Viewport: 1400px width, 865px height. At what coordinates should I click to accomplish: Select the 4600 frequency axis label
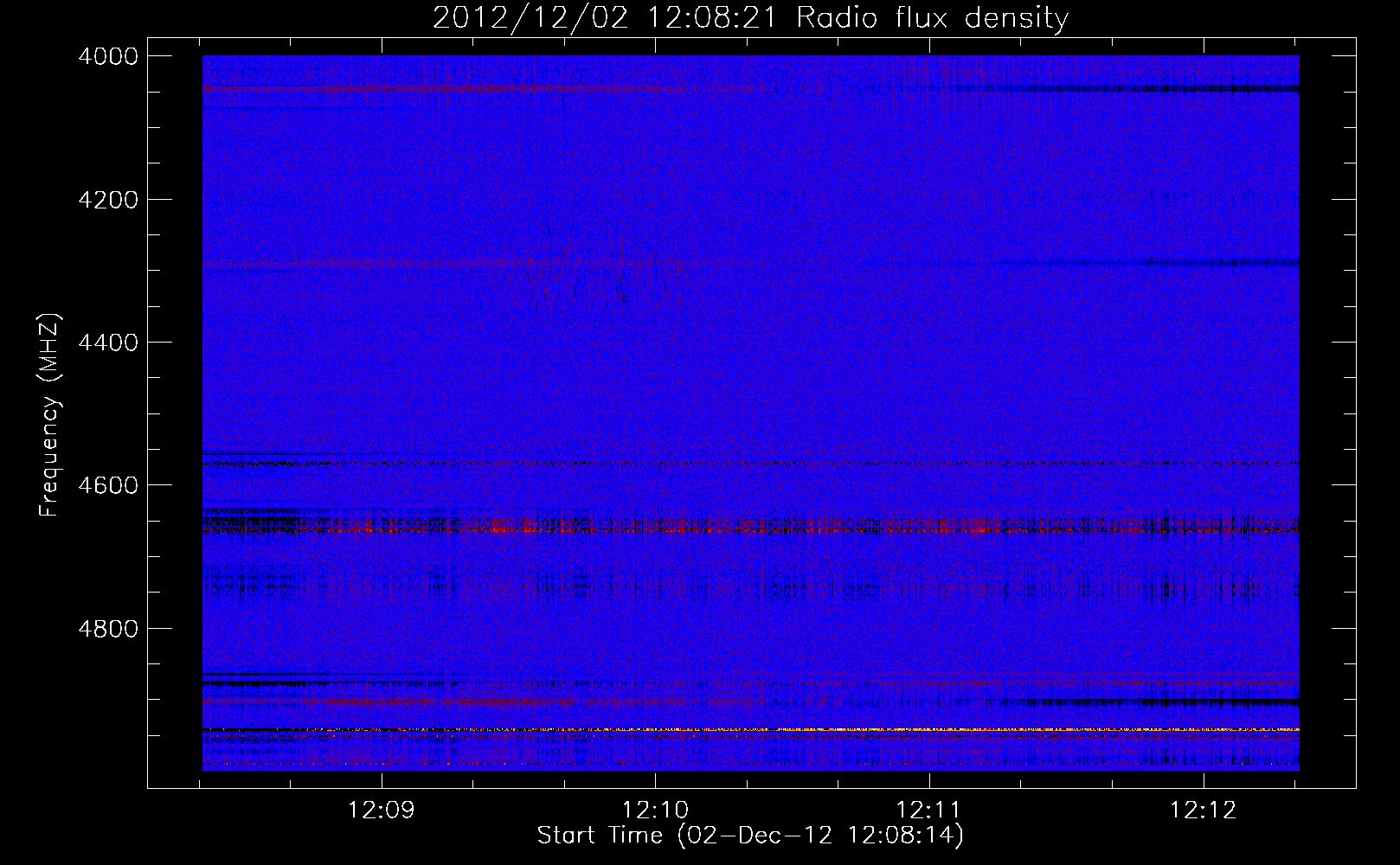coord(108,485)
